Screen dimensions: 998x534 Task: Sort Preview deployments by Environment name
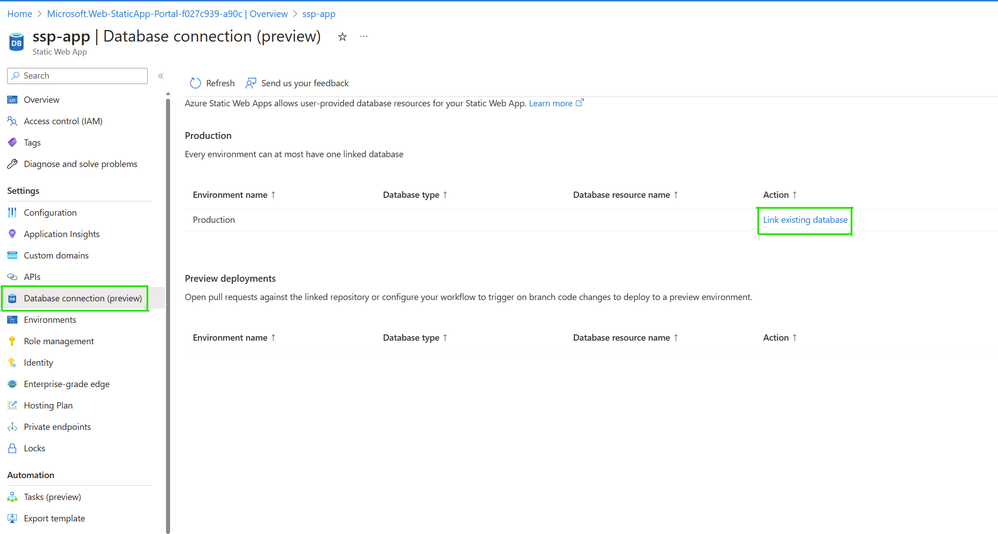tap(234, 338)
